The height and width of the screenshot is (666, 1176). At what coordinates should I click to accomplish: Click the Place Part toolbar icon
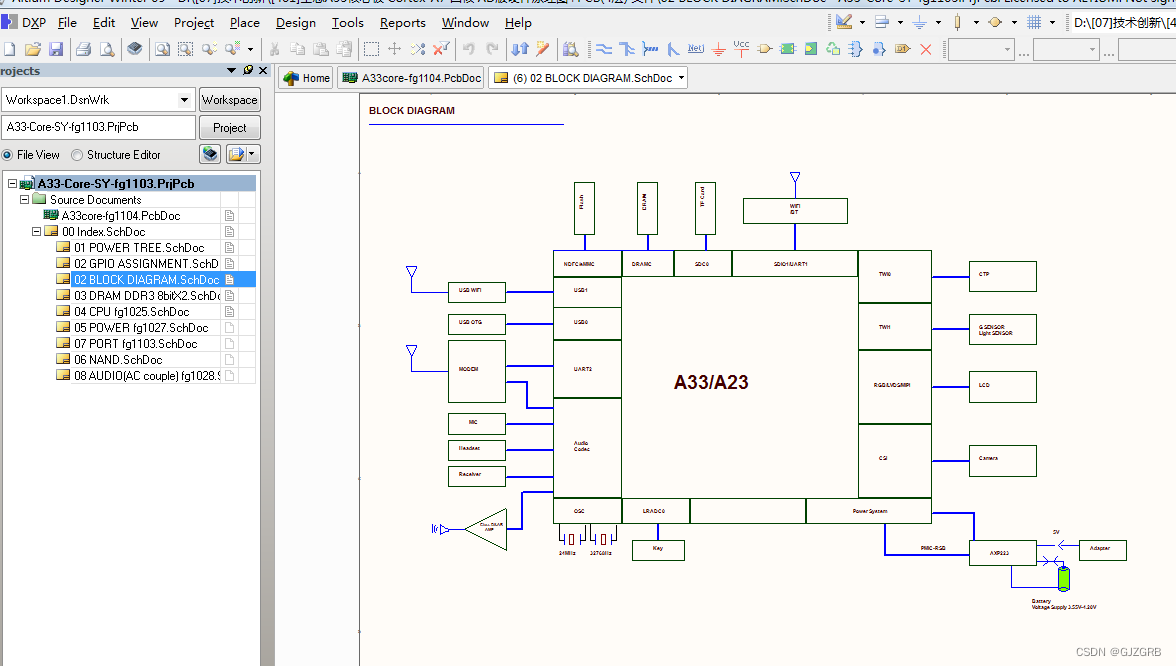(765, 47)
